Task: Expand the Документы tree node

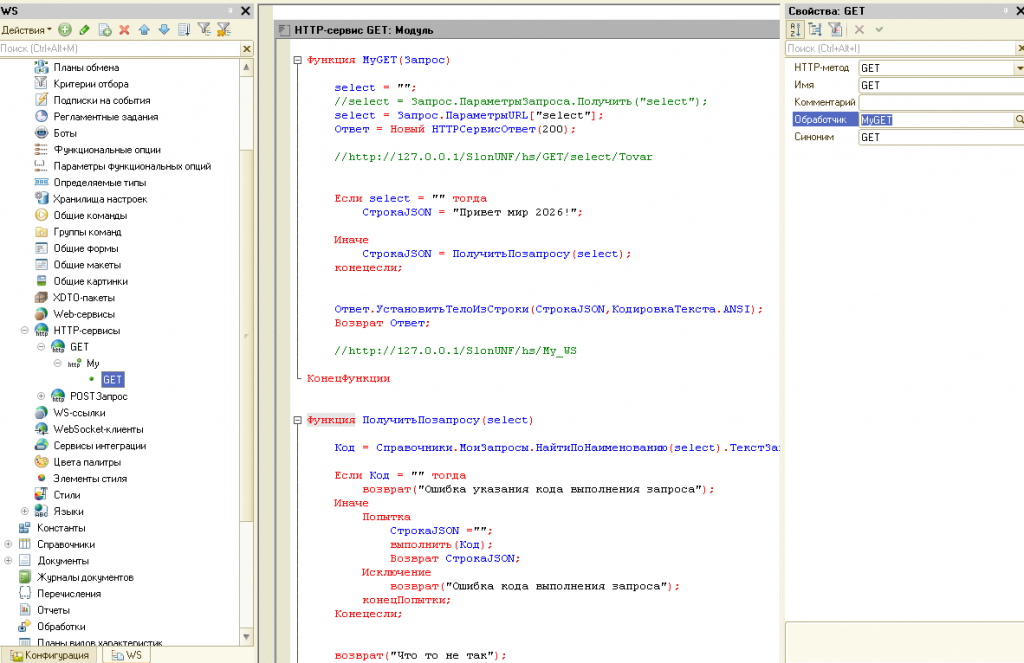Action: coord(8,560)
